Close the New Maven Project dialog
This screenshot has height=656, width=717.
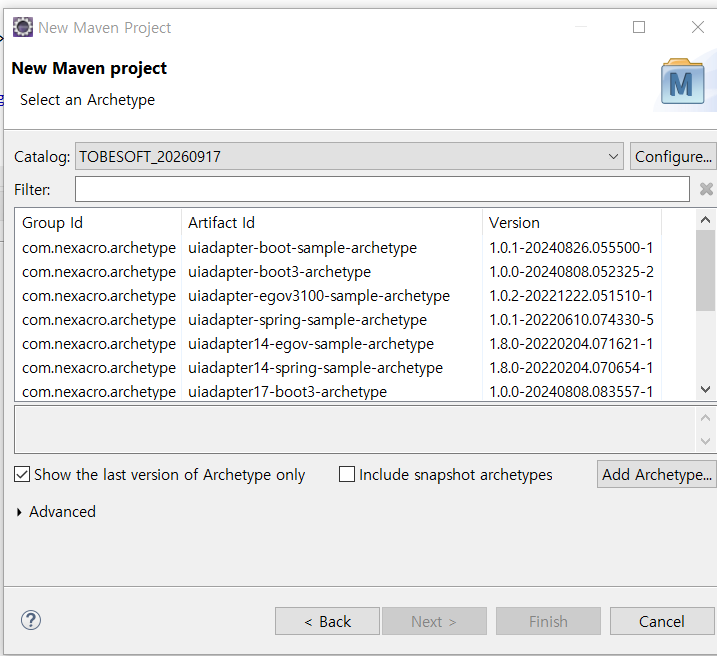click(x=698, y=27)
